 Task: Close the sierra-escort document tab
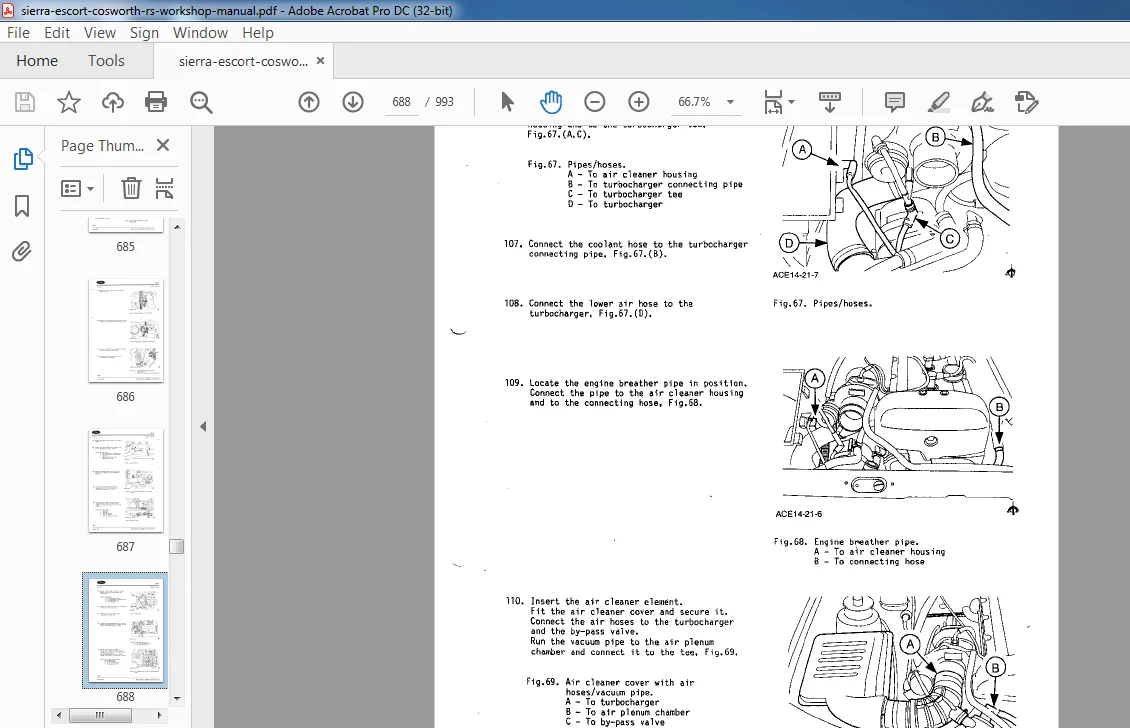321,61
